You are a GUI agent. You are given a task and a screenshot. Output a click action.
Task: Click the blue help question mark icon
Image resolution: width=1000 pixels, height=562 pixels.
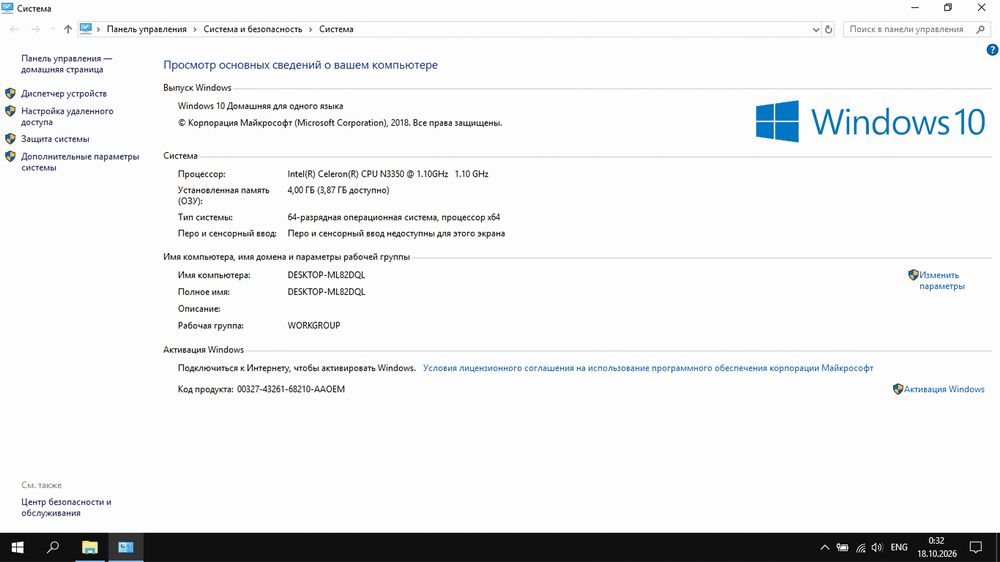click(992, 50)
